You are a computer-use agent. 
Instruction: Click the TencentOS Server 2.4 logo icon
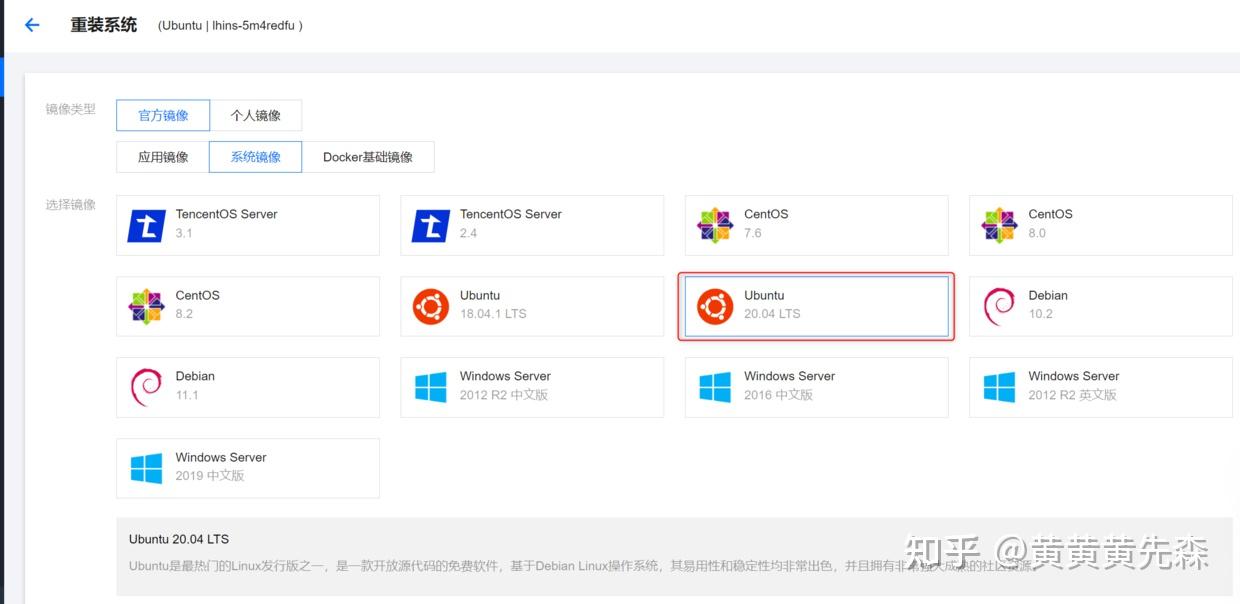pos(431,225)
